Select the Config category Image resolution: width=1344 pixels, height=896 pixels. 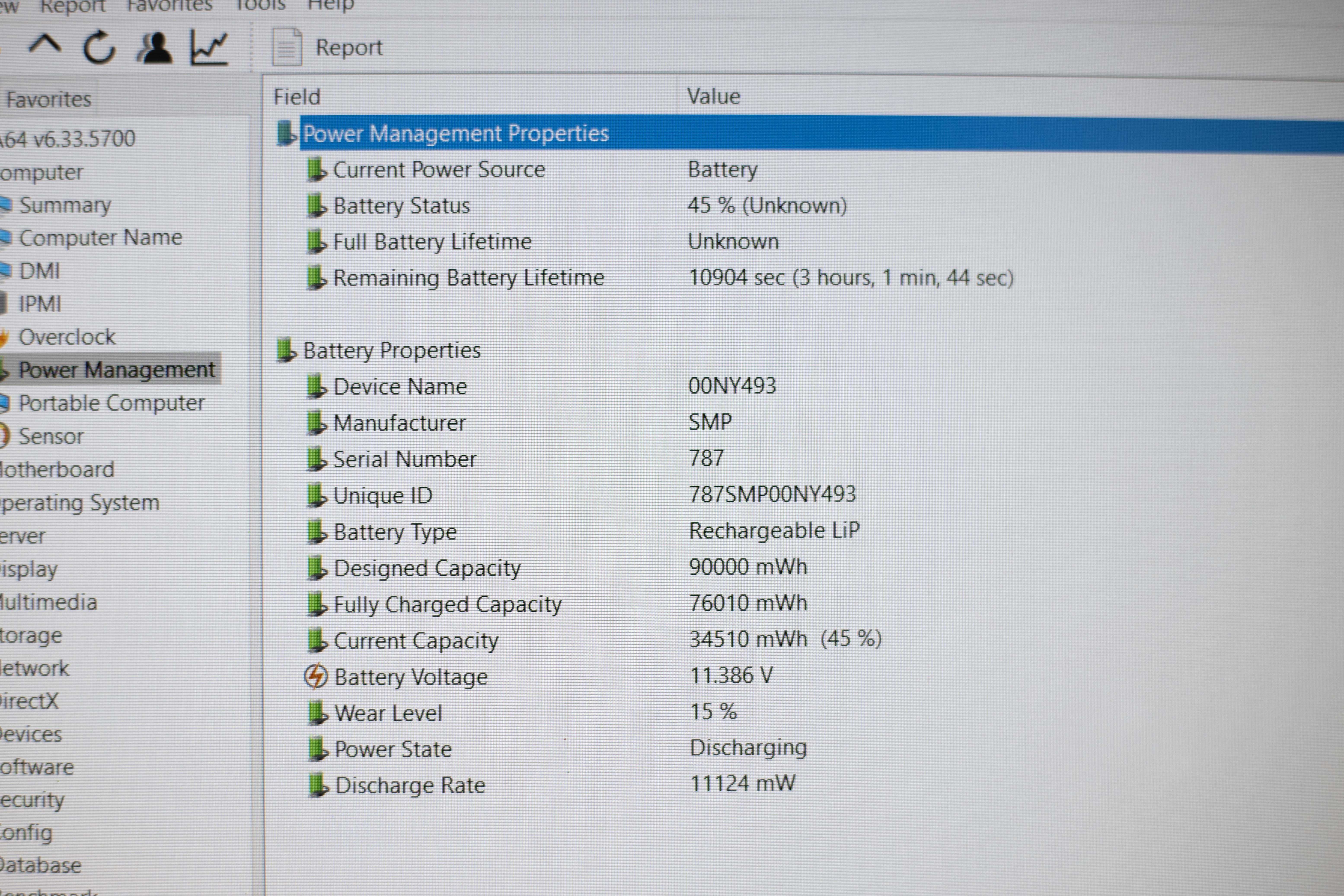coord(26,833)
